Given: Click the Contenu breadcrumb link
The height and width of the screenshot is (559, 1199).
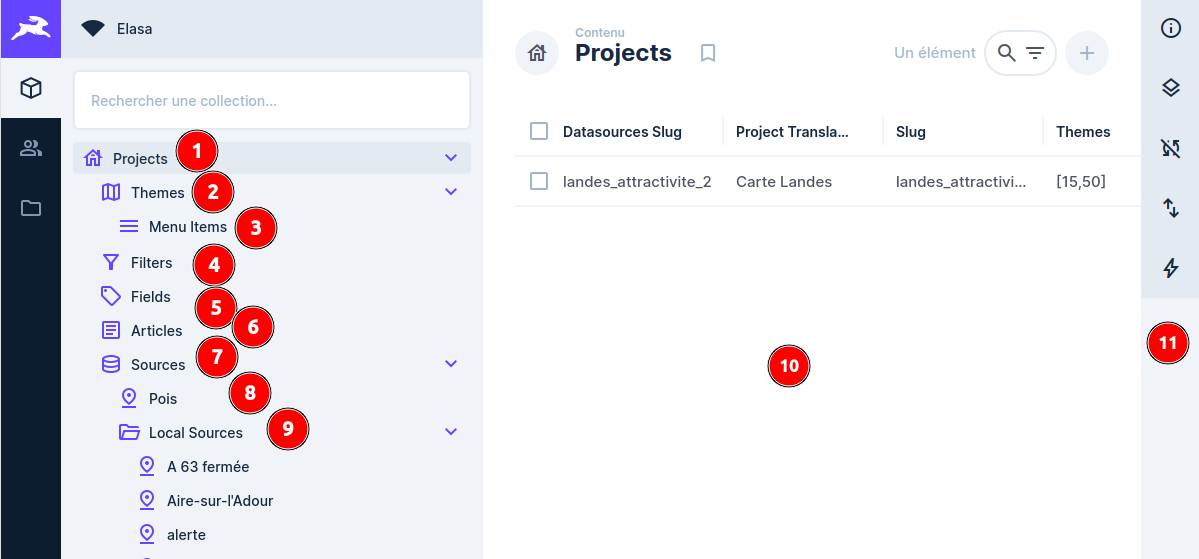Looking at the screenshot, I should (x=600, y=33).
